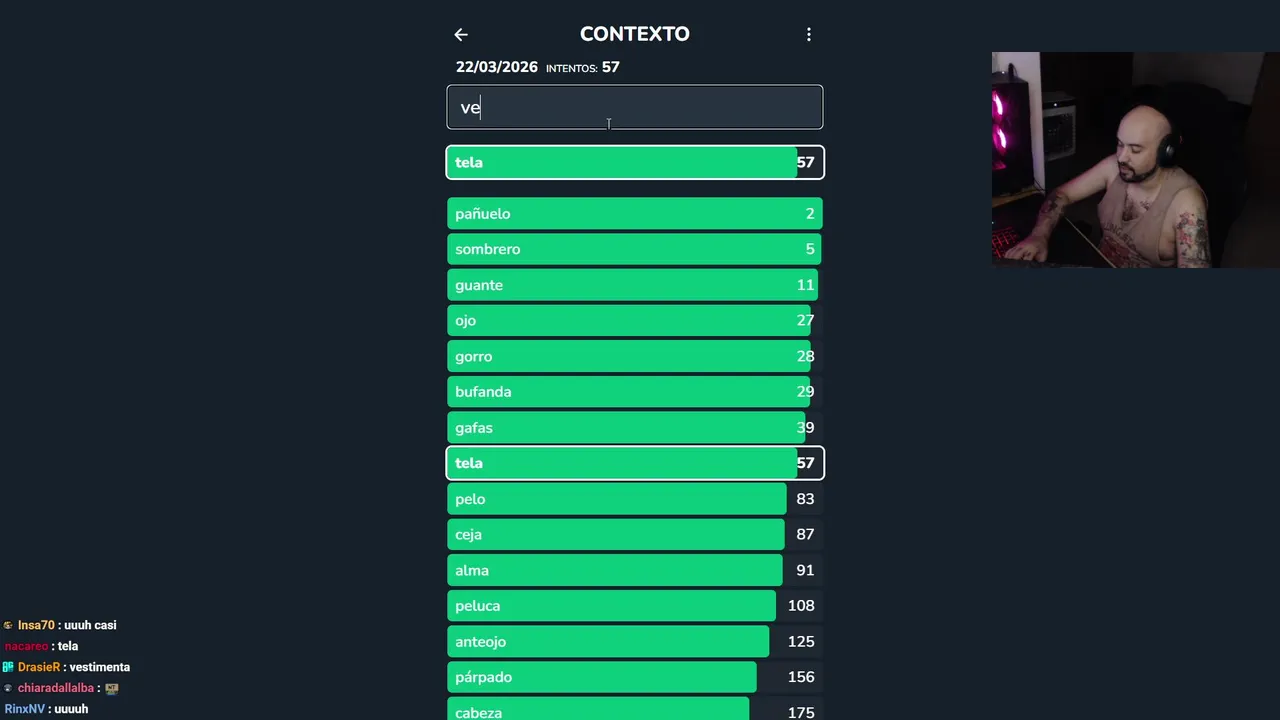Click the 'cabeza' guess row
The height and width of the screenshot is (720, 1280).
[635, 709]
